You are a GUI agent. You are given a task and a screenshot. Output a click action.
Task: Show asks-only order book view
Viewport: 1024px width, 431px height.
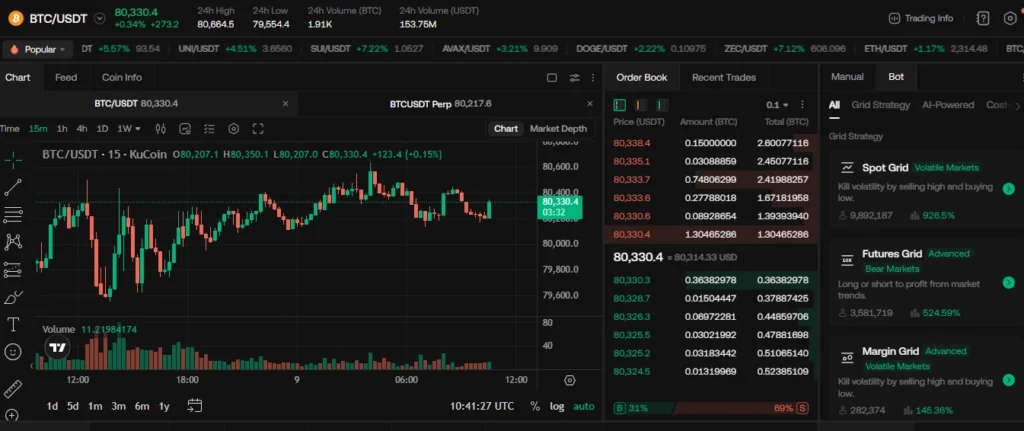[641, 105]
